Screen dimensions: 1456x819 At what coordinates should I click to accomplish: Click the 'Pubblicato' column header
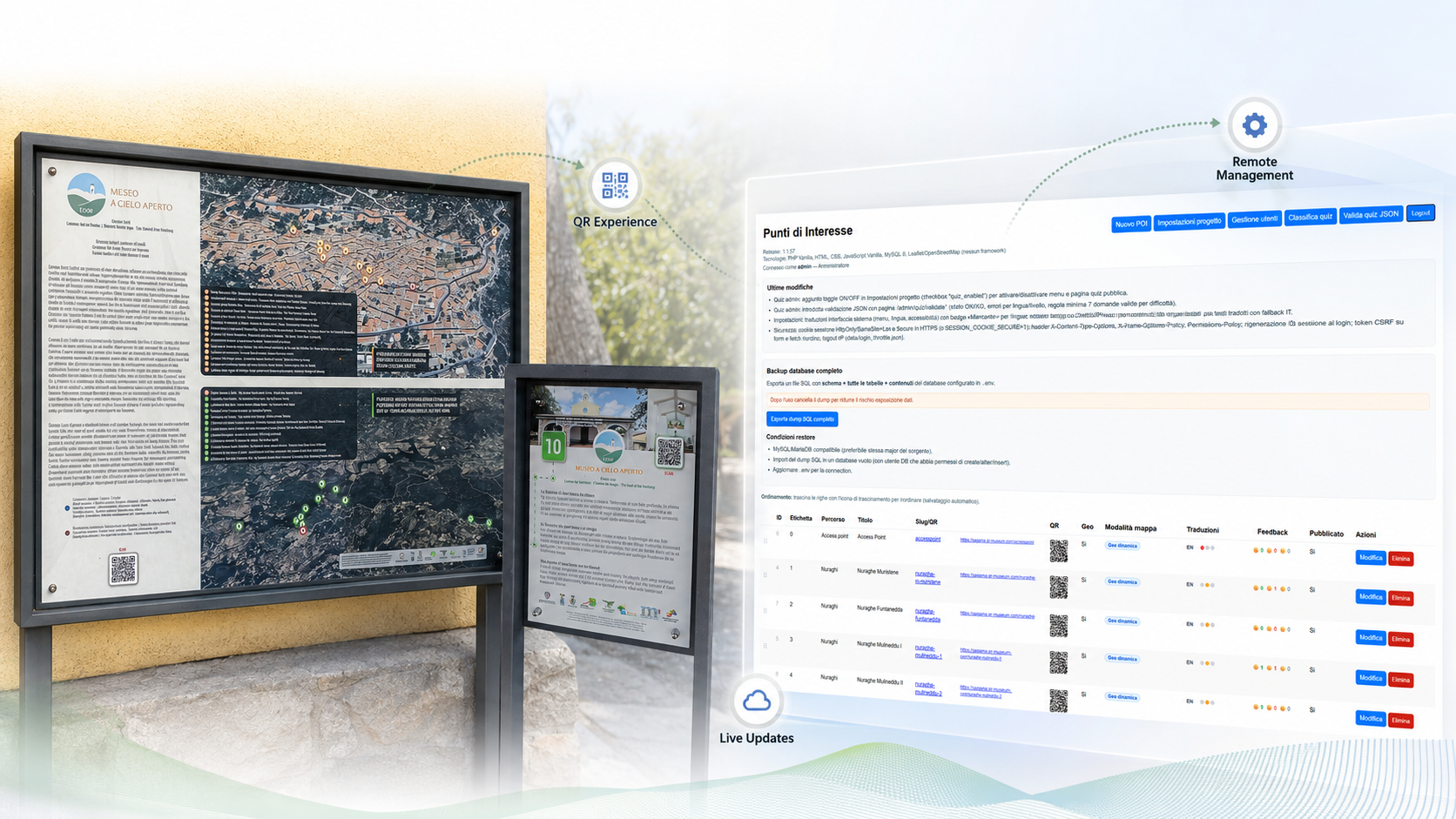coord(1326,534)
